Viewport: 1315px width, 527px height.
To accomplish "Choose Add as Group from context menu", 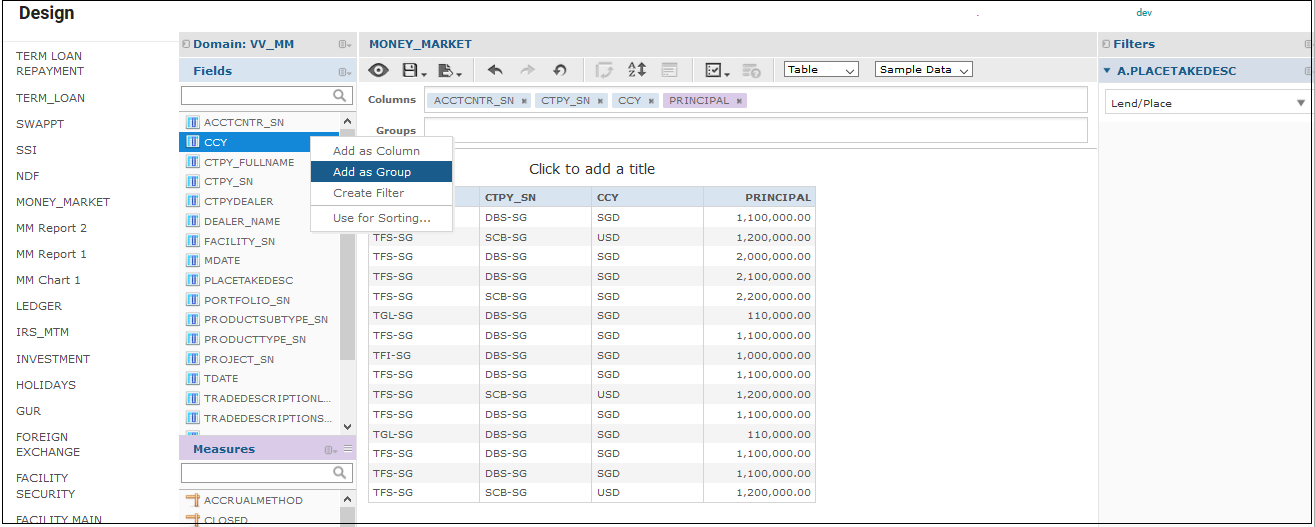I will click(x=372, y=172).
